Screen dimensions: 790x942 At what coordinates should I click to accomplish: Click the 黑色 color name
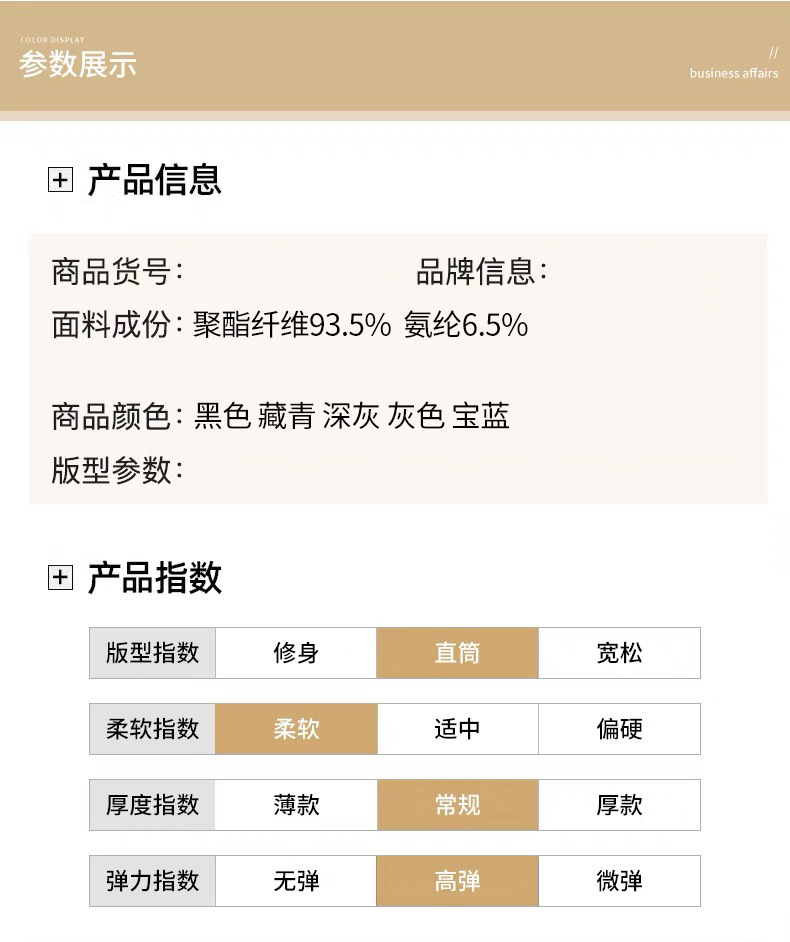222,416
